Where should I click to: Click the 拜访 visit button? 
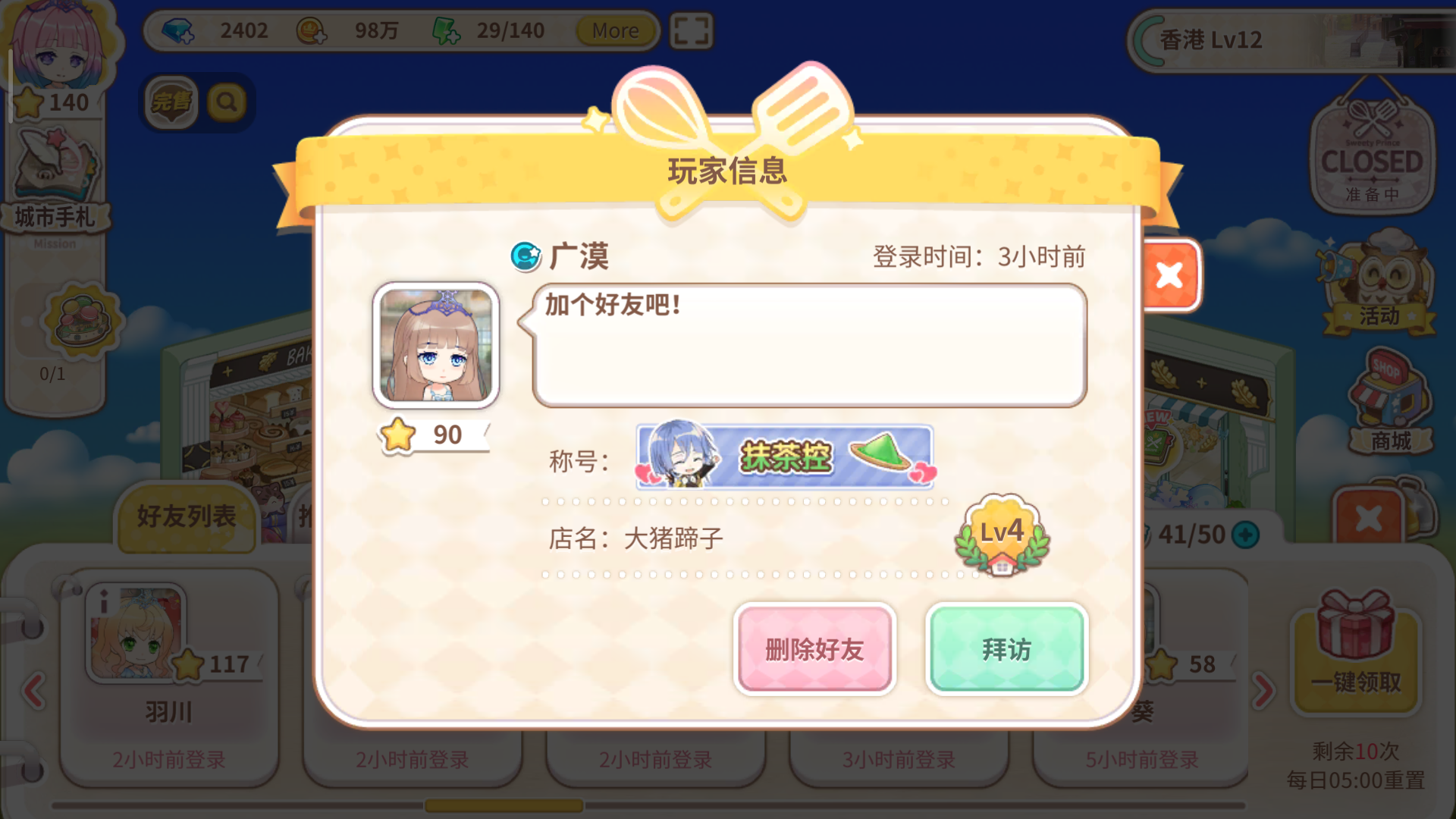(1006, 649)
